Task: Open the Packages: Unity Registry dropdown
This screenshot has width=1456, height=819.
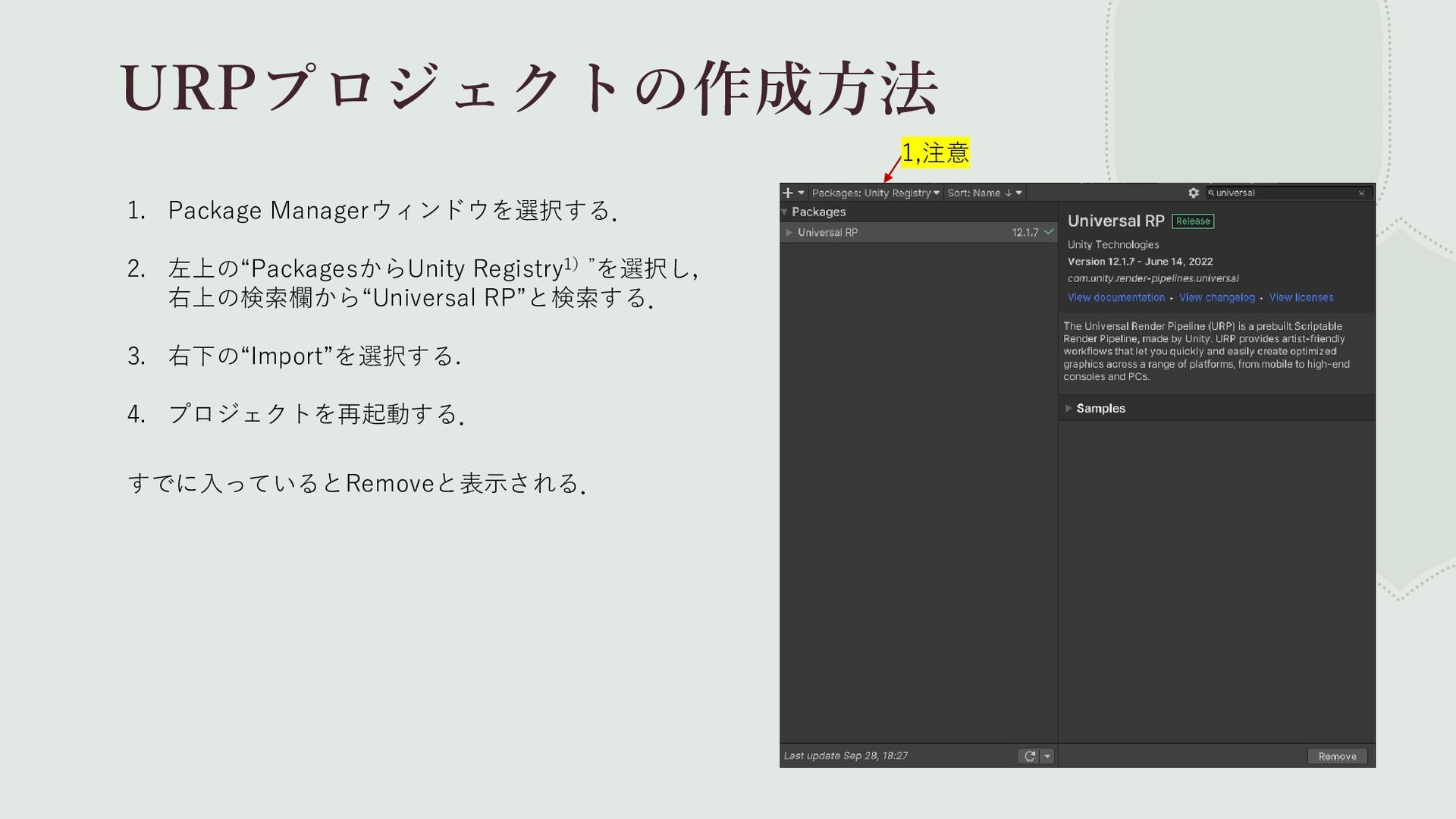Action: pos(875,193)
